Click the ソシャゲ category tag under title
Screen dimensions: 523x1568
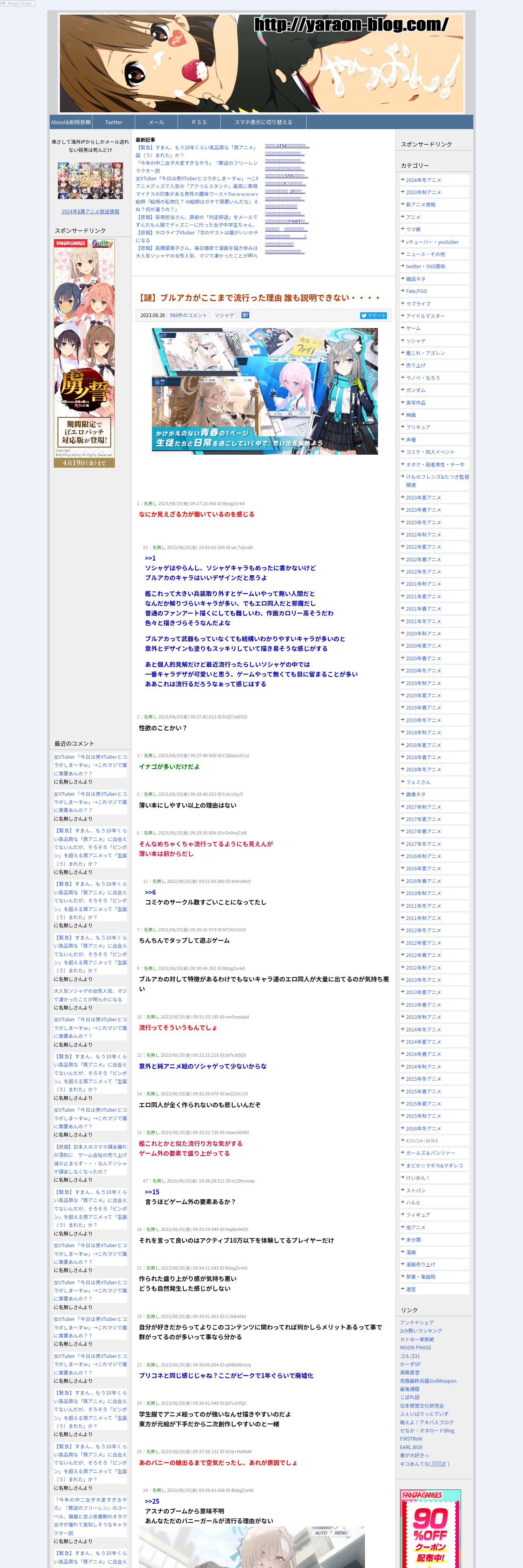pos(224,315)
